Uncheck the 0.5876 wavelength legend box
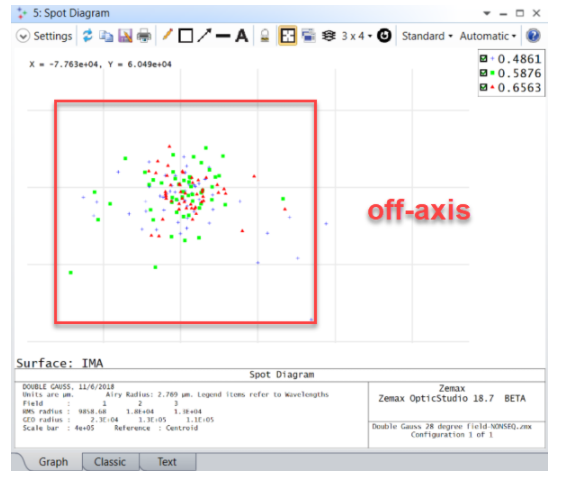Screen dimensions: 574x477 (484, 73)
